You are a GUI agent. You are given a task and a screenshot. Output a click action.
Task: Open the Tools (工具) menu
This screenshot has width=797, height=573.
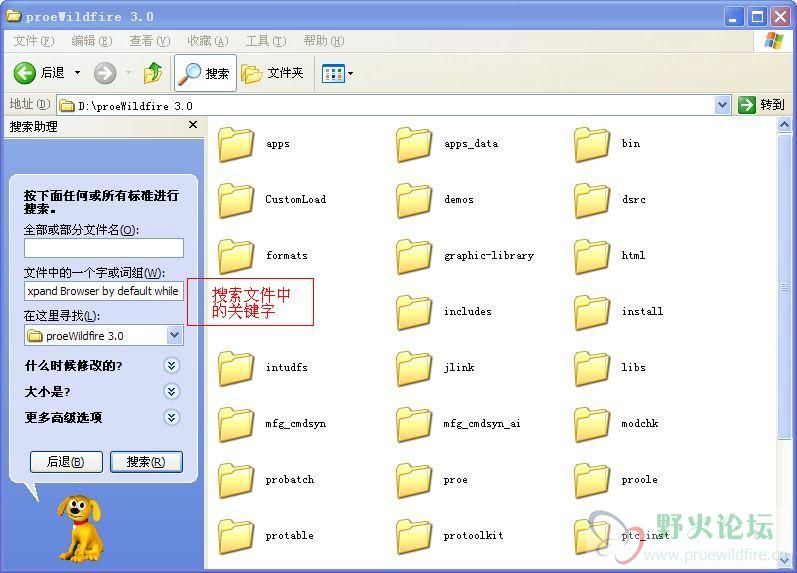(266, 41)
